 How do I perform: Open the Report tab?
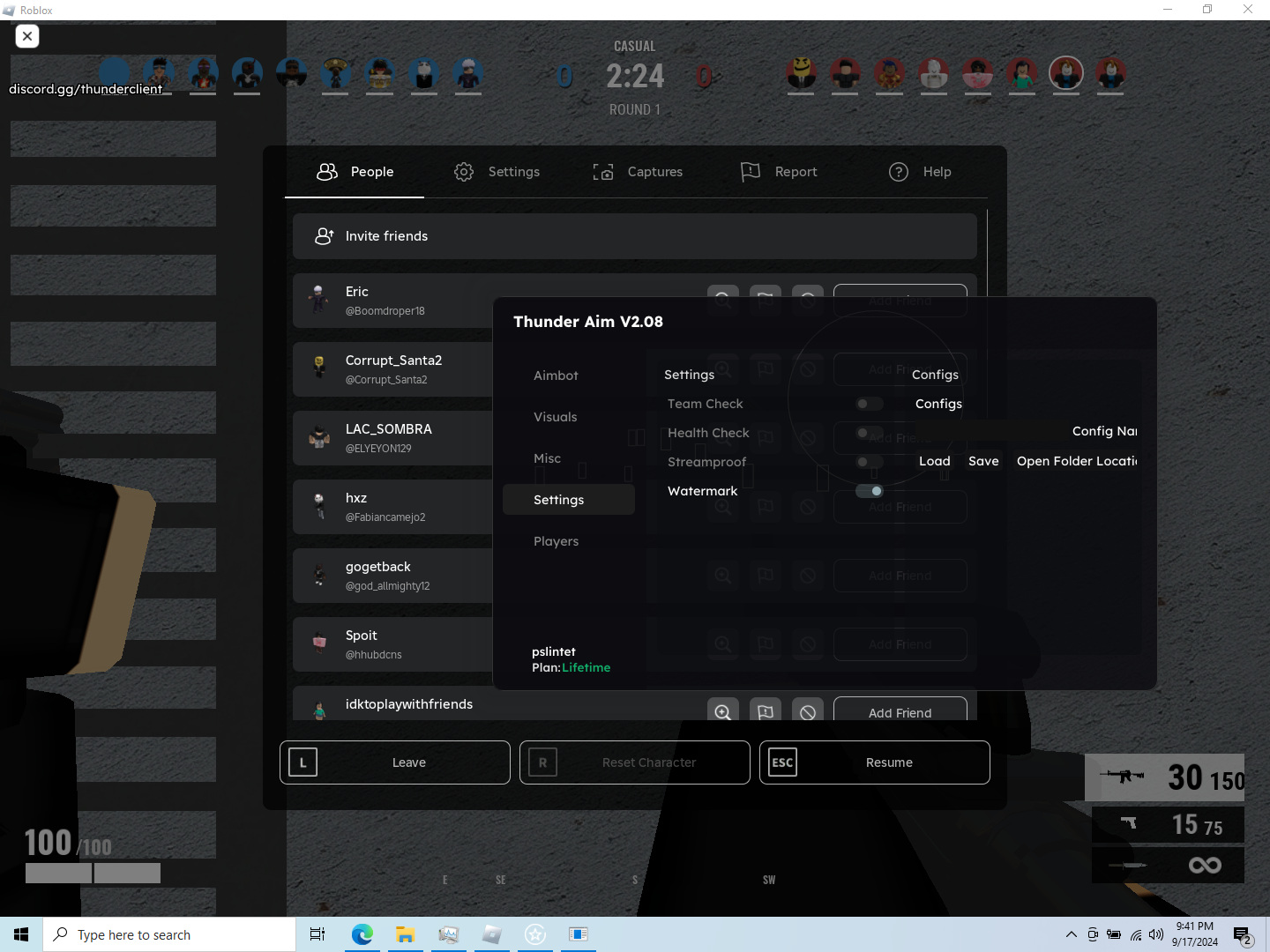pos(779,172)
